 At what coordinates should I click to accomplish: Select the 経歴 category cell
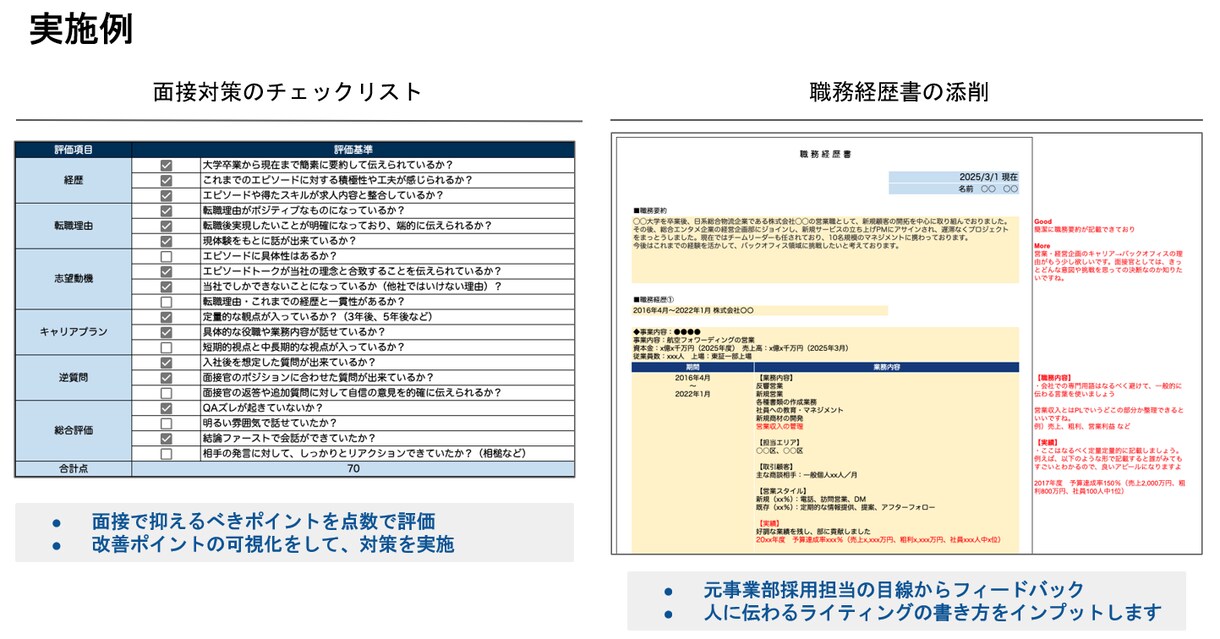pyautogui.click(x=73, y=180)
